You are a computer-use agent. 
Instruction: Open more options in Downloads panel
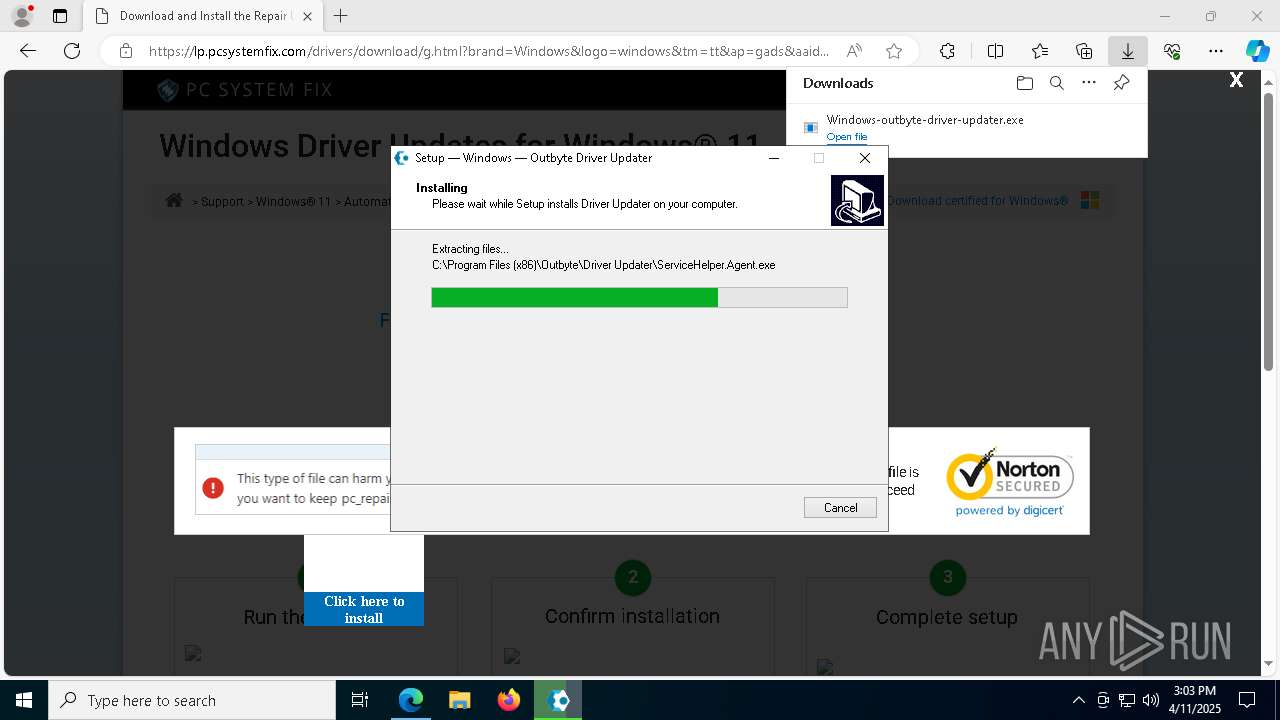(1089, 83)
